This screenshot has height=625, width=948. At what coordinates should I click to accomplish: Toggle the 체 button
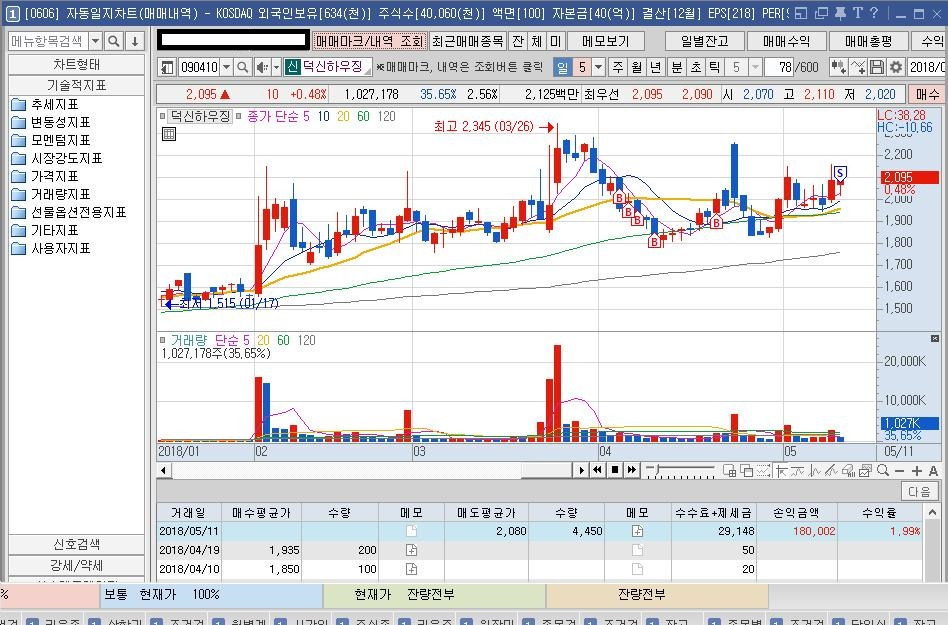point(536,41)
